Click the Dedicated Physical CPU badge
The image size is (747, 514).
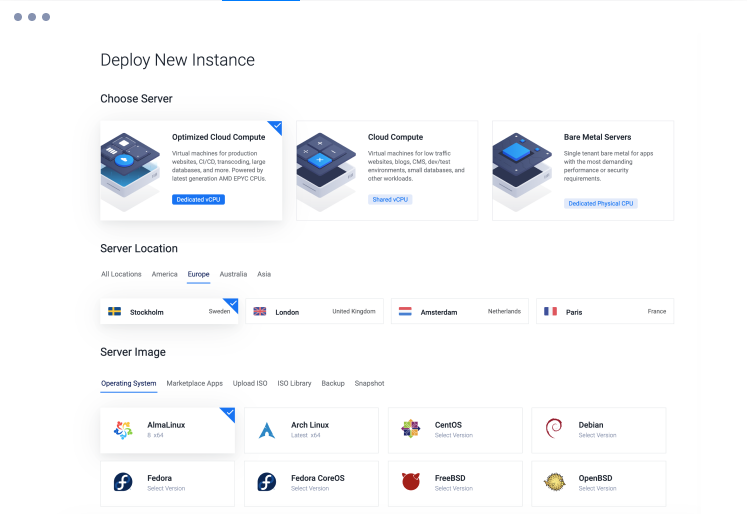coord(601,203)
